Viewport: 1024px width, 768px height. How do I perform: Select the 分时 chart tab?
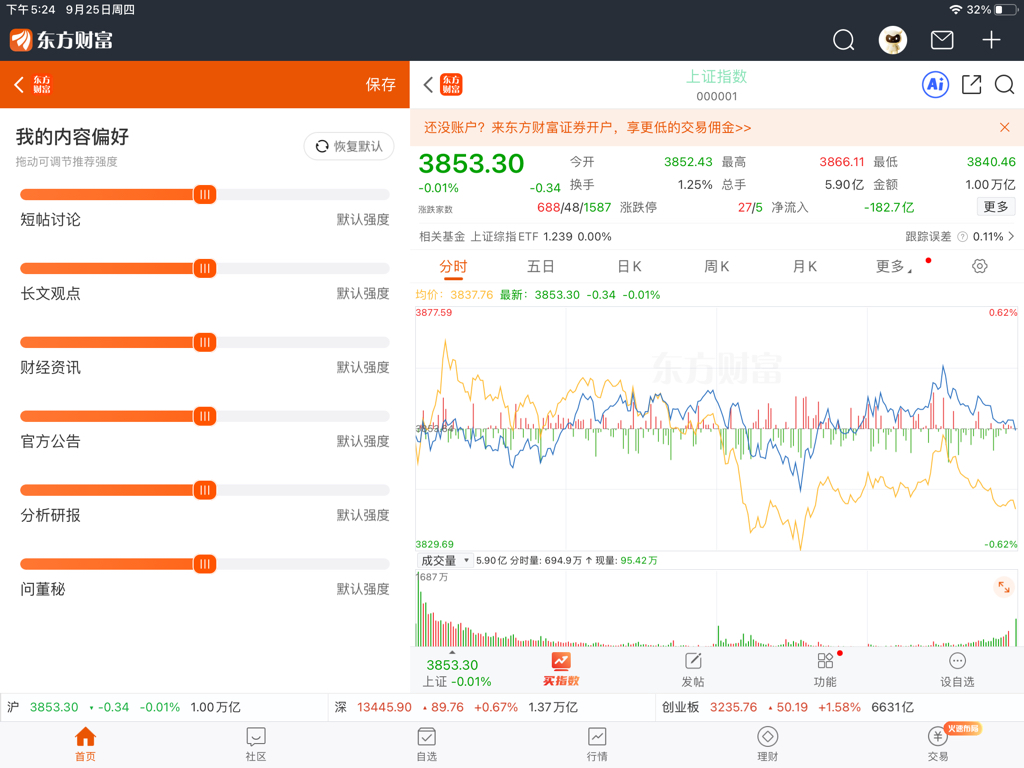[453, 266]
